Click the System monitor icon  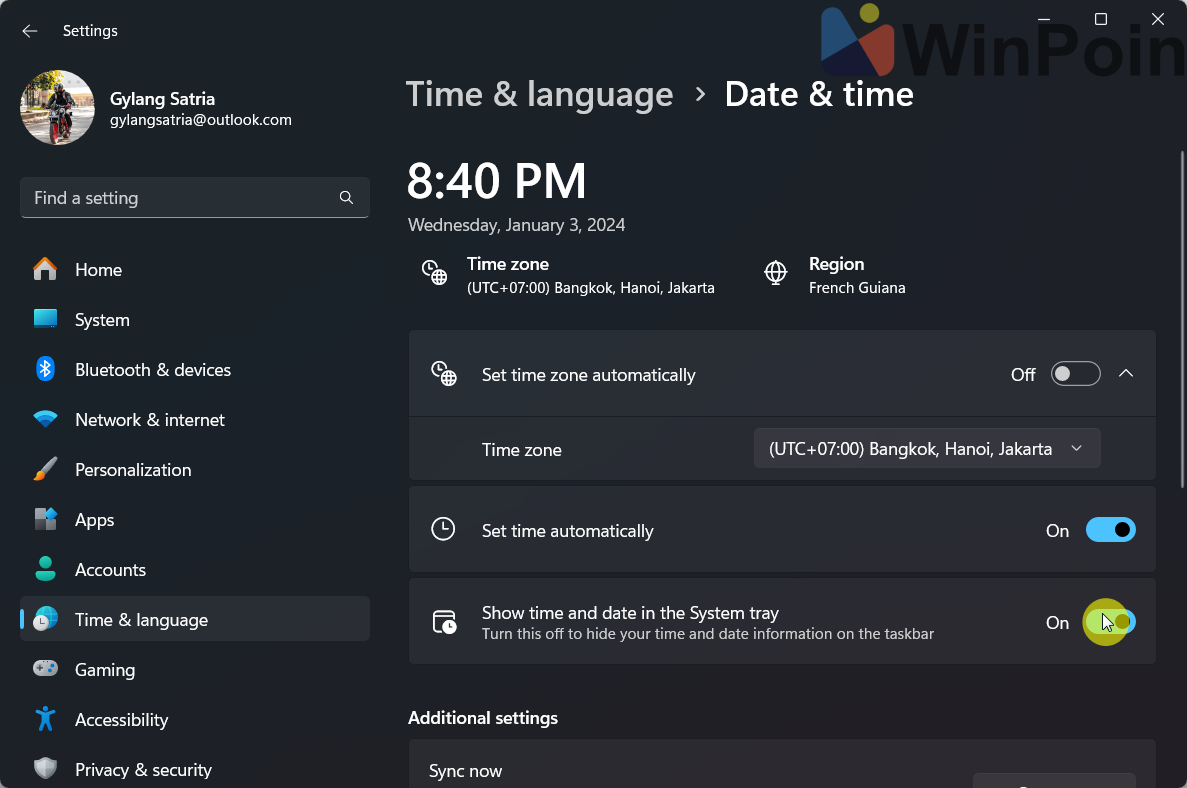click(x=45, y=319)
